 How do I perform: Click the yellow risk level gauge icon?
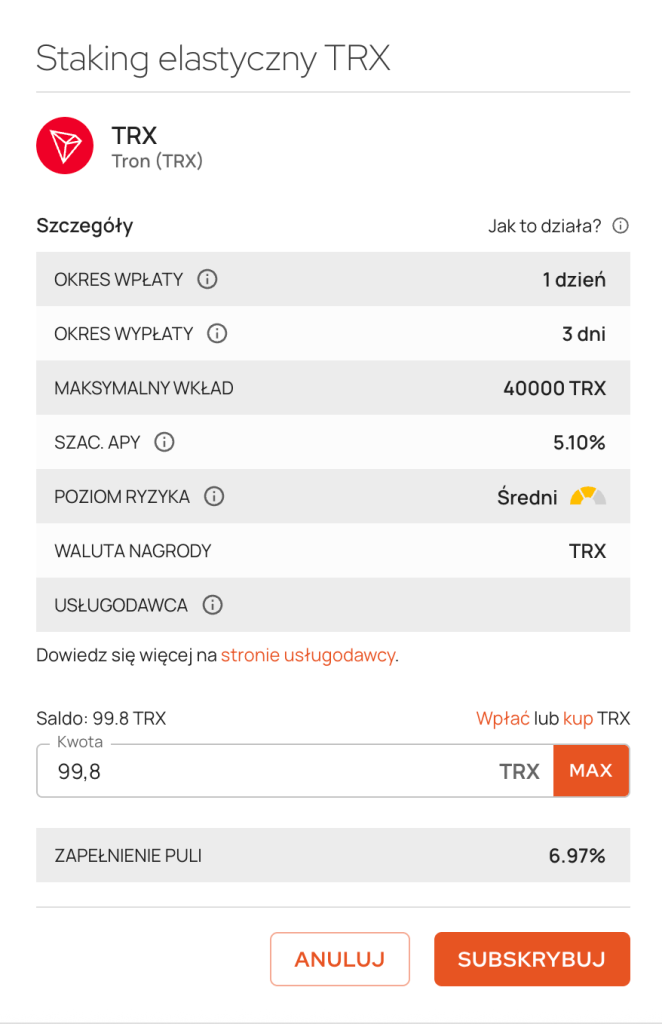(587, 496)
